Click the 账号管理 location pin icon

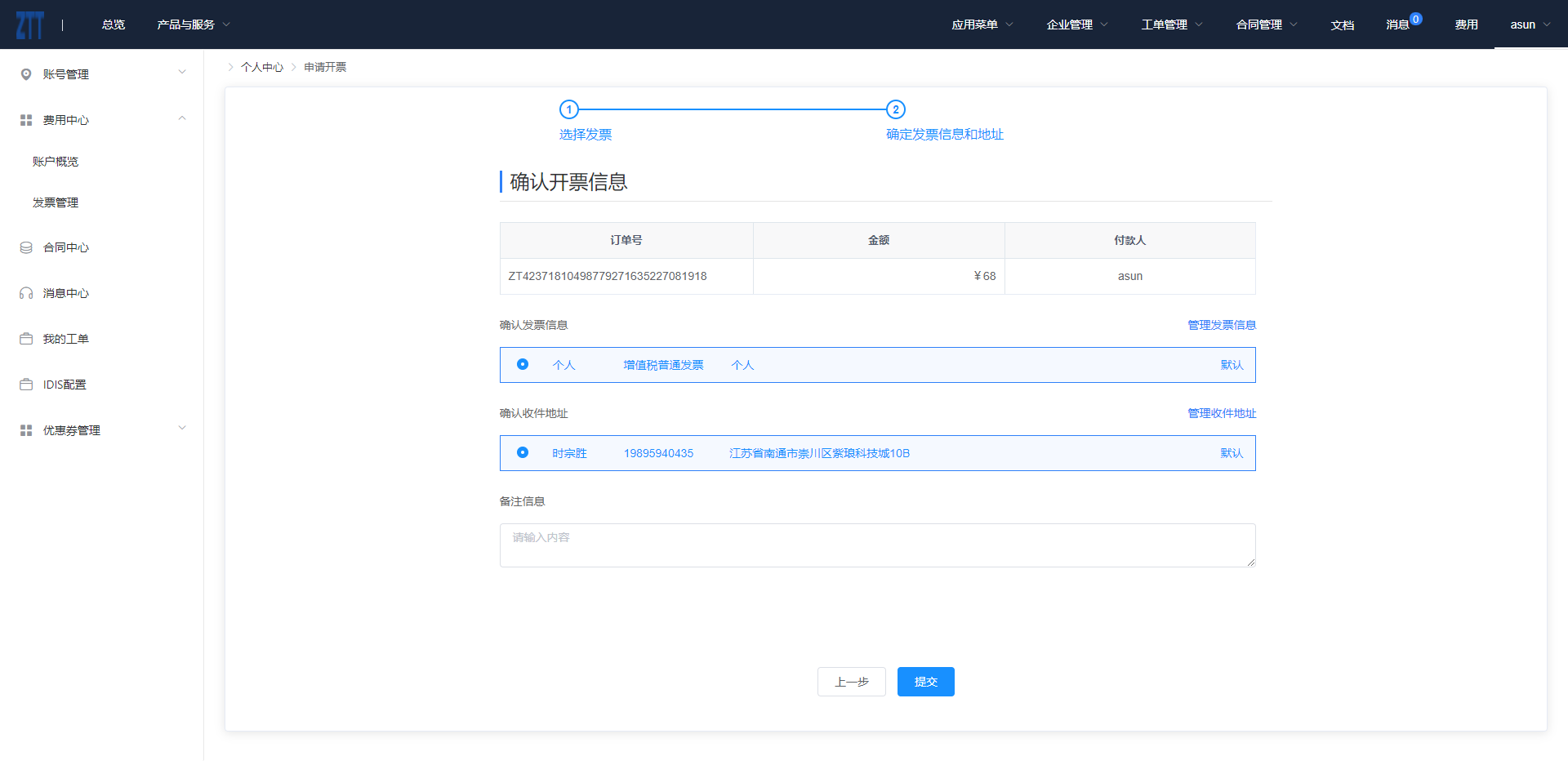coord(26,74)
